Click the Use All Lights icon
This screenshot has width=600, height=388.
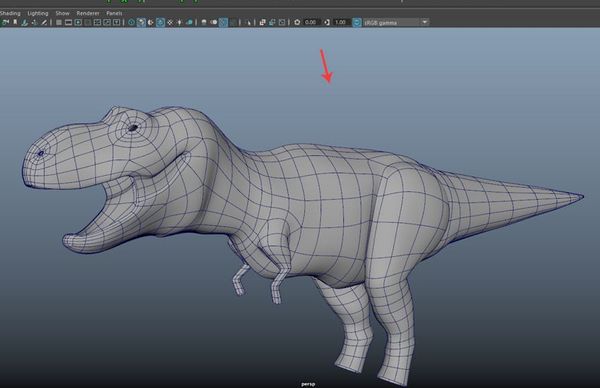tap(179, 22)
